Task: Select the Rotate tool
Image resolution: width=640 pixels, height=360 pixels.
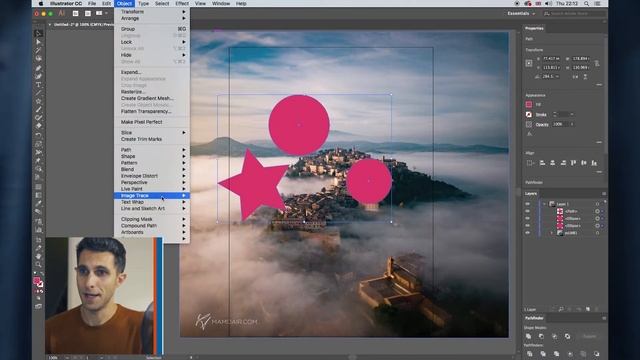Action: click(x=38, y=135)
